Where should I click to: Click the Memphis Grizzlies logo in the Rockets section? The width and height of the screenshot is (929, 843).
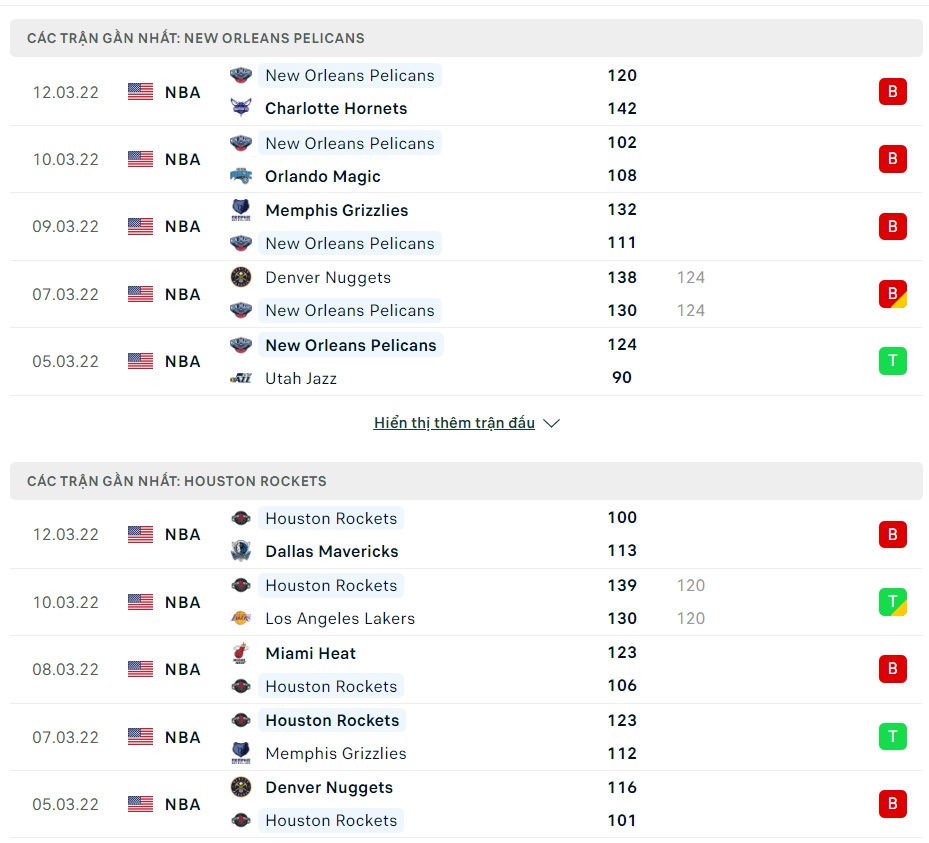click(x=241, y=753)
